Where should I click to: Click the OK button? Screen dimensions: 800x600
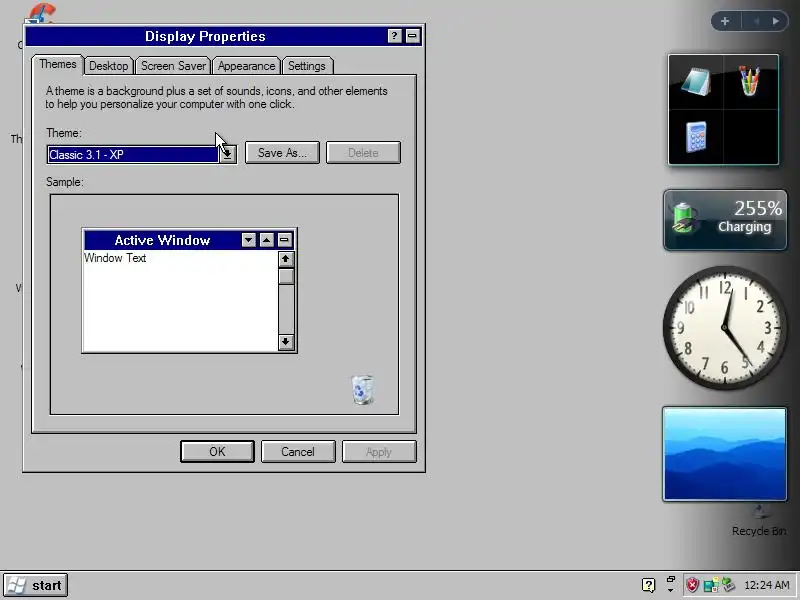click(217, 452)
